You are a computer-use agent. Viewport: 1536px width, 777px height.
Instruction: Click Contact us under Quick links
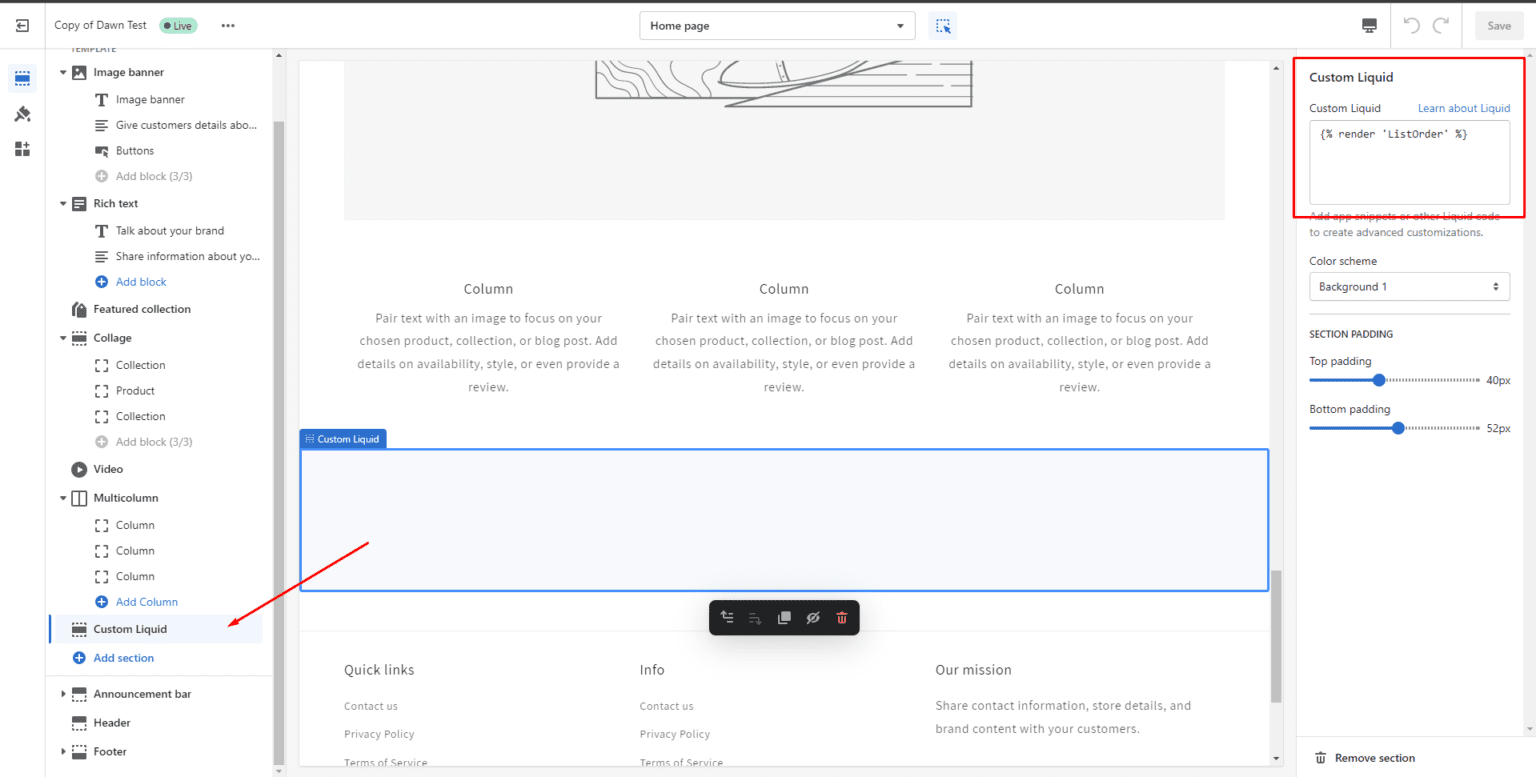pos(371,706)
